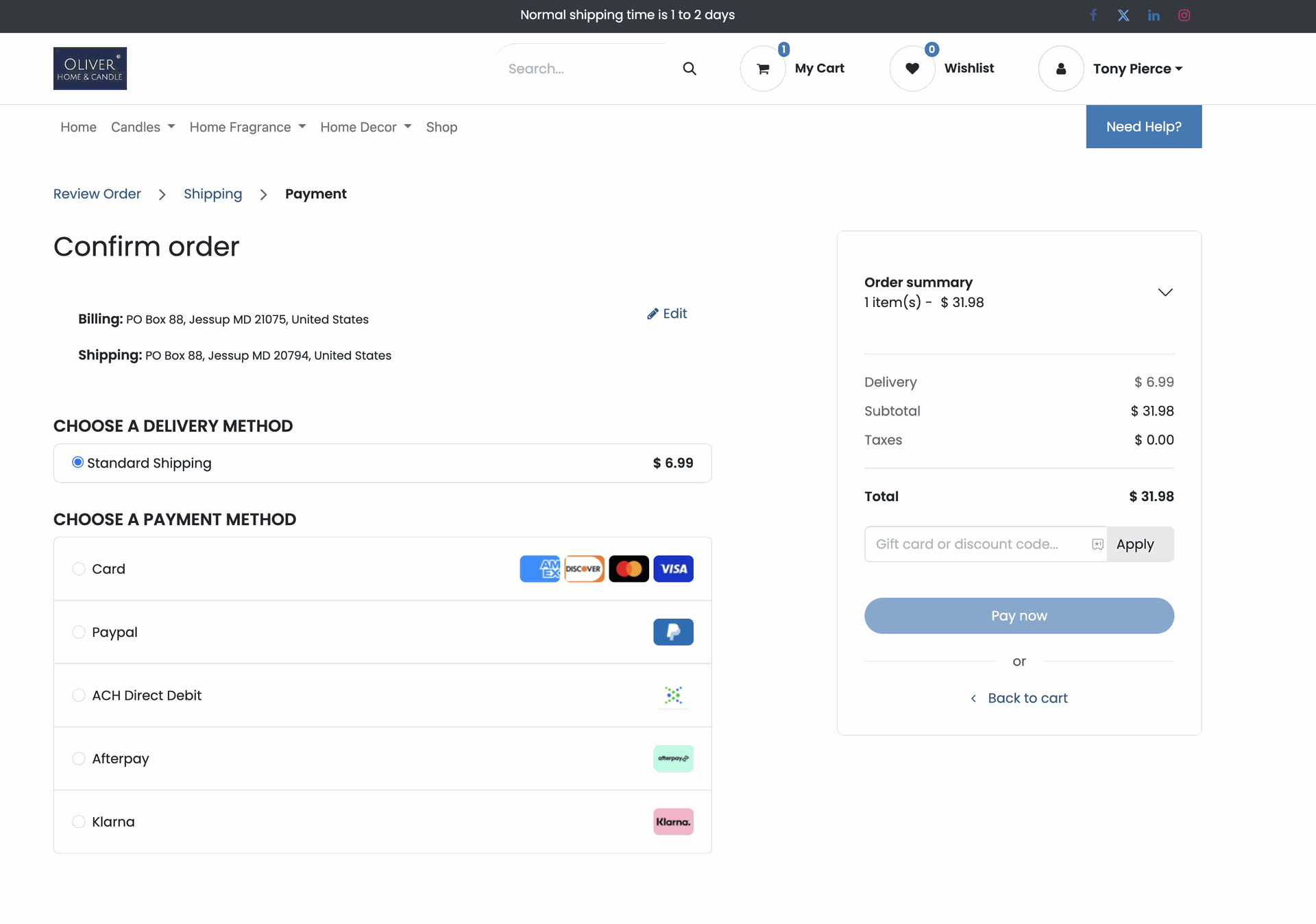Expand the Order summary chevron
The width and height of the screenshot is (1316, 924).
pyautogui.click(x=1165, y=293)
